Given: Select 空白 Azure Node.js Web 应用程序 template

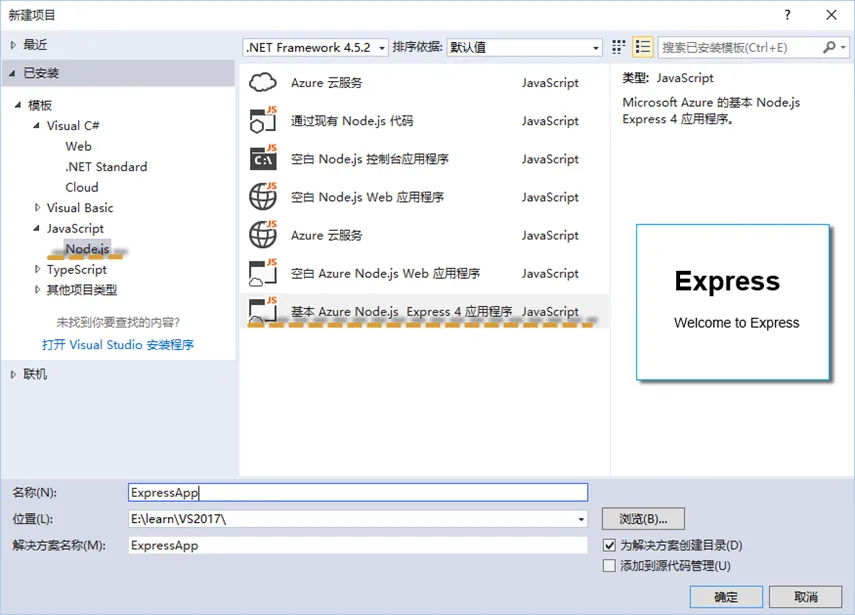Looking at the screenshot, I should coord(423,273).
